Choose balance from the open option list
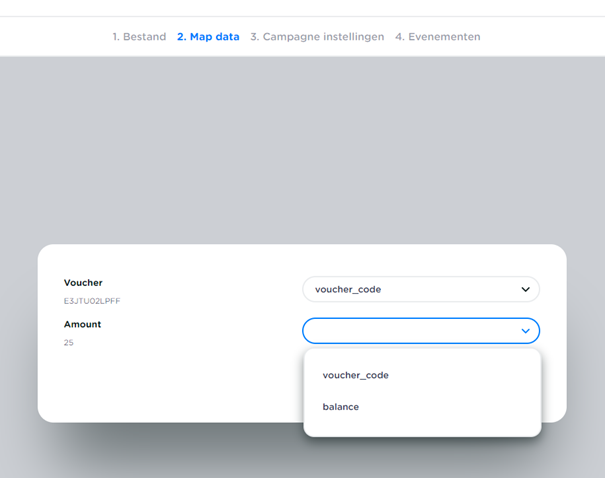The height and width of the screenshot is (478, 605). pos(341,407)
